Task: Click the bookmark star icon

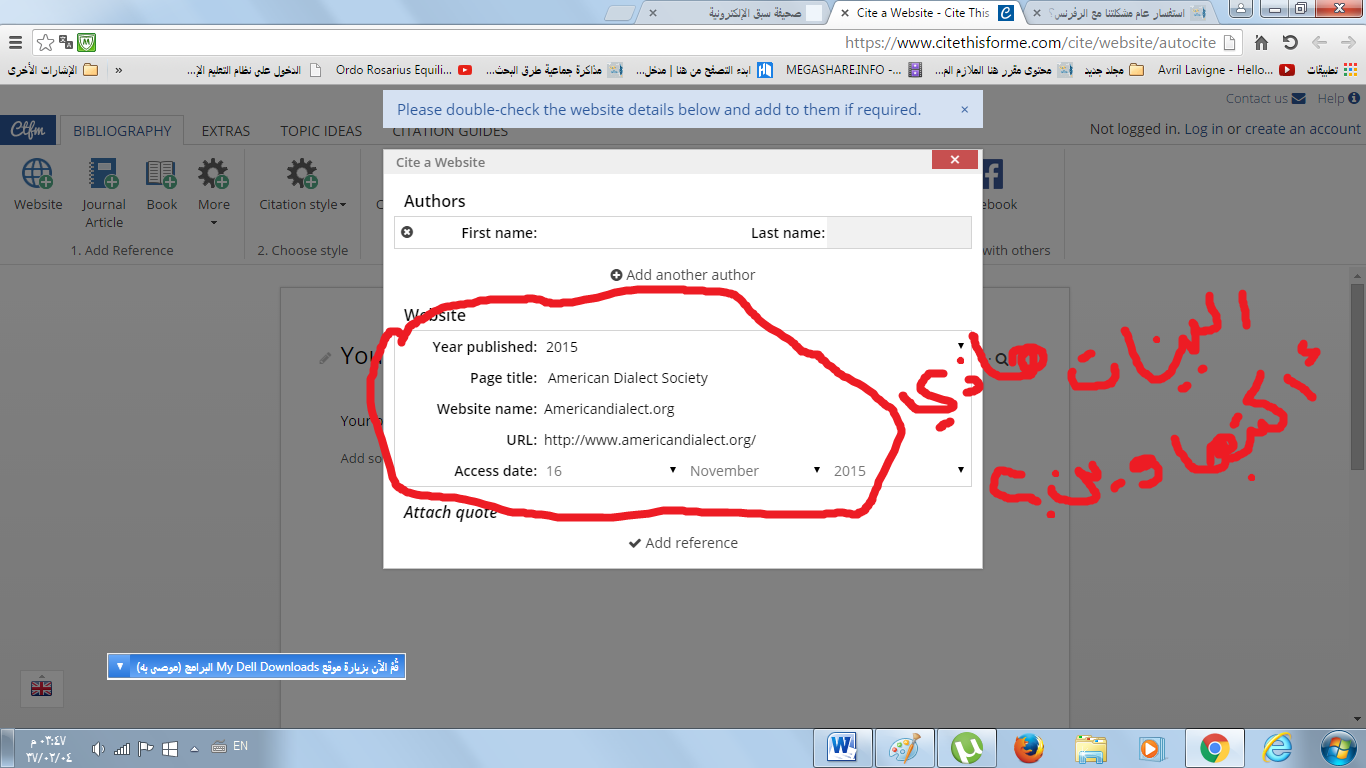Action: tap(46, 42)
